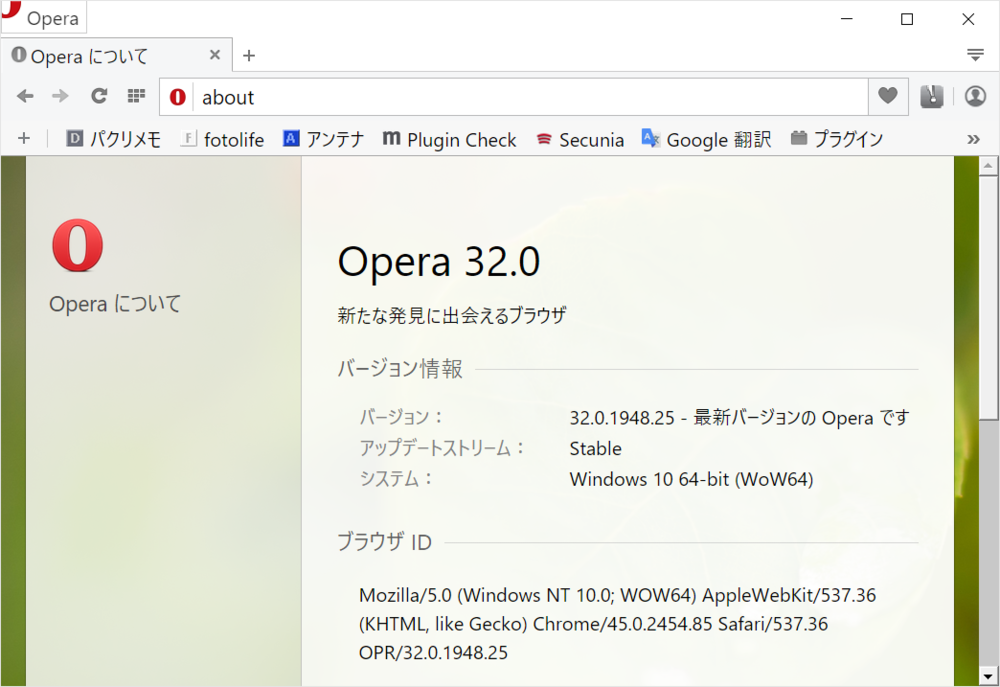Open a new tab with the plus button
Image resolution: width=1000 pixels, height=687 pixels.
(x=248, y=55)
